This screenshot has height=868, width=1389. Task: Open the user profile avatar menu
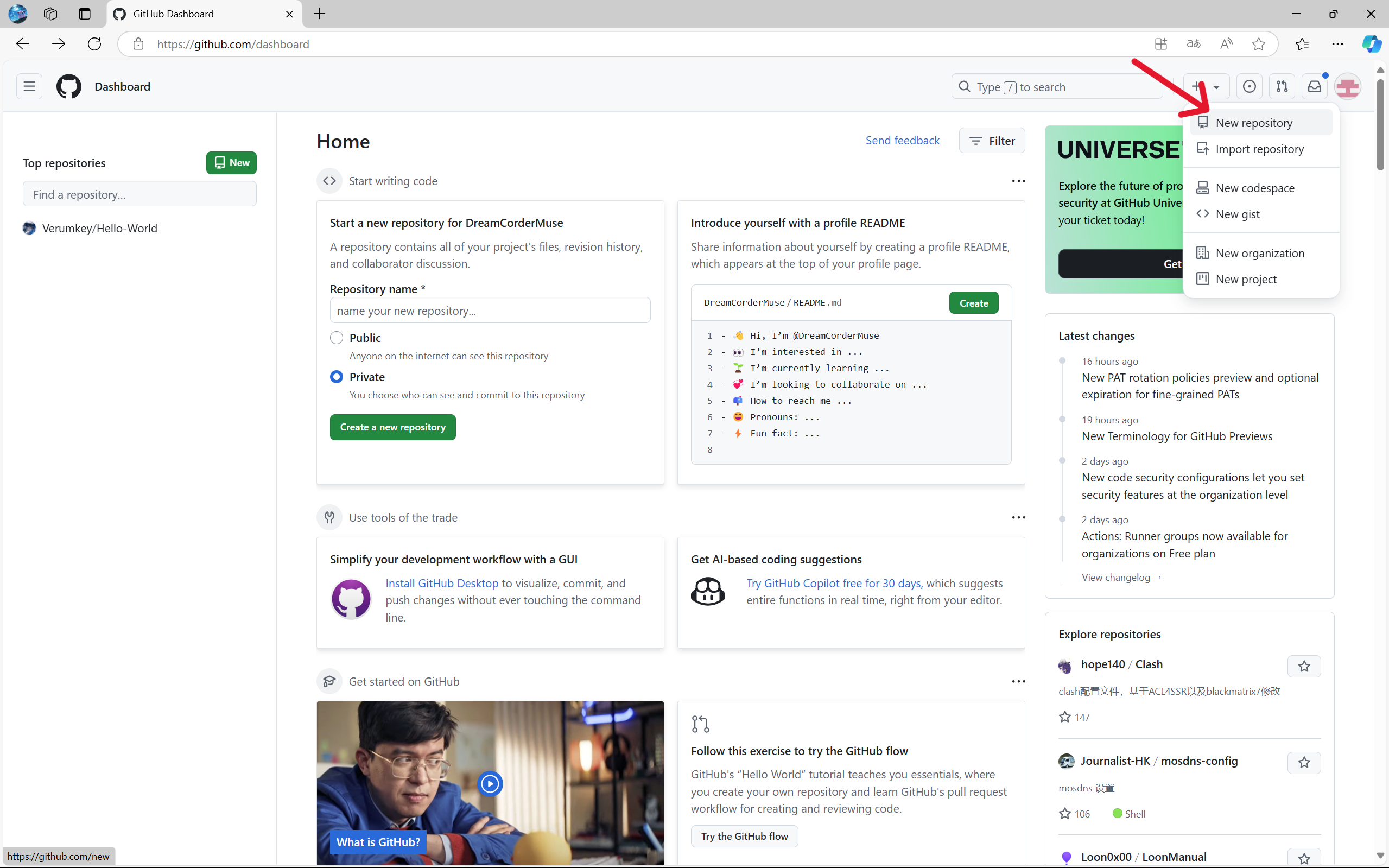point(1347,87)
